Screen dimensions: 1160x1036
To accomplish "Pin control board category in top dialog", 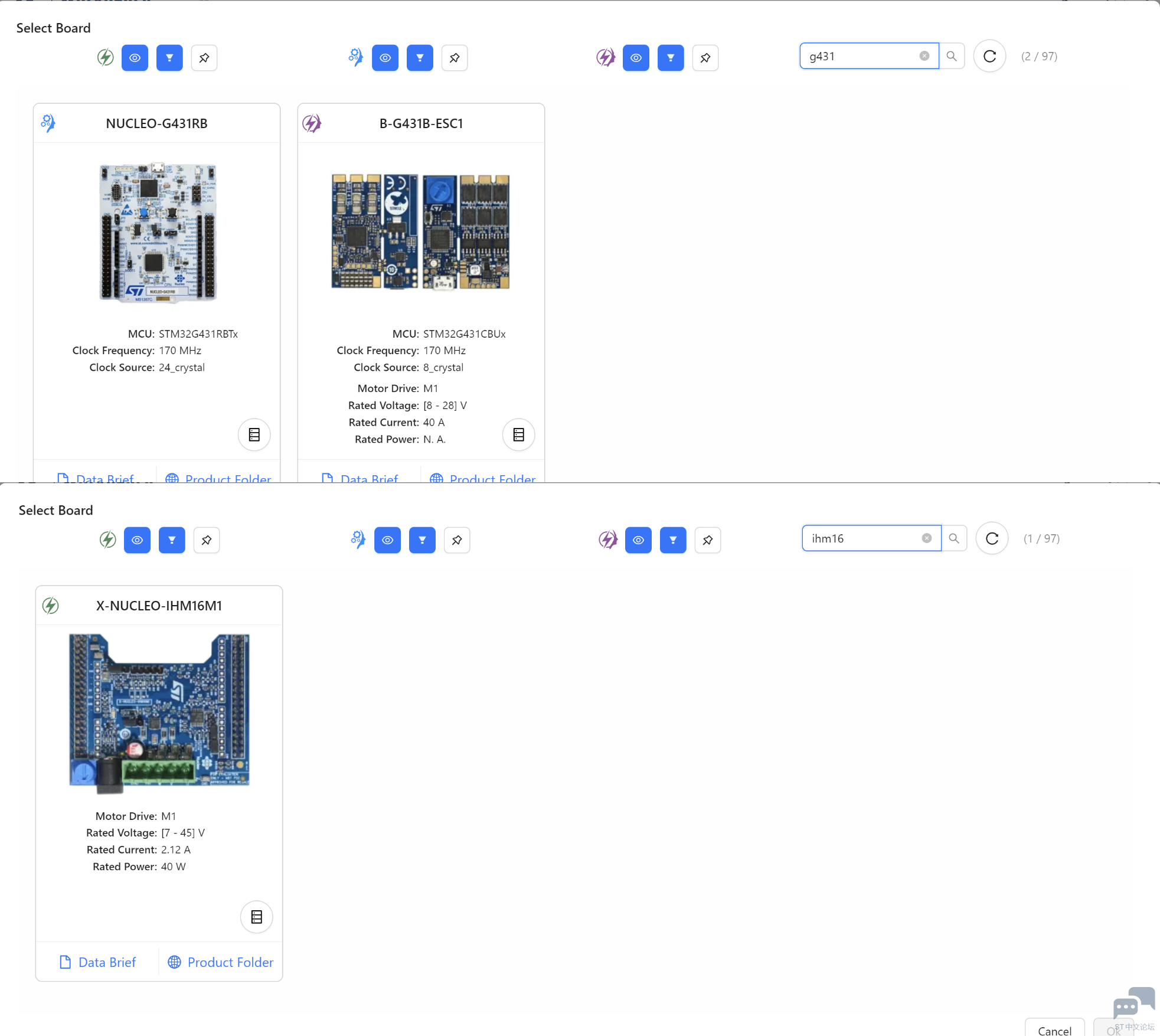I will tap(455, 58).
